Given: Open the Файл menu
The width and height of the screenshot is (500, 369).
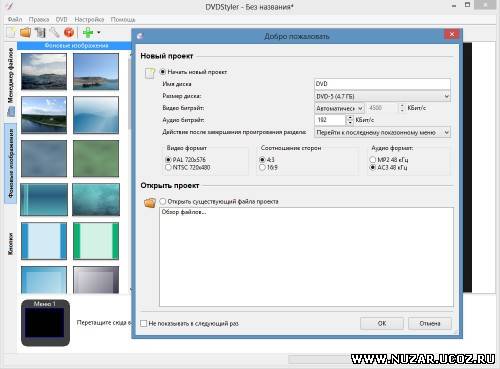Looking at the screenshot, I should pos(15,20).
